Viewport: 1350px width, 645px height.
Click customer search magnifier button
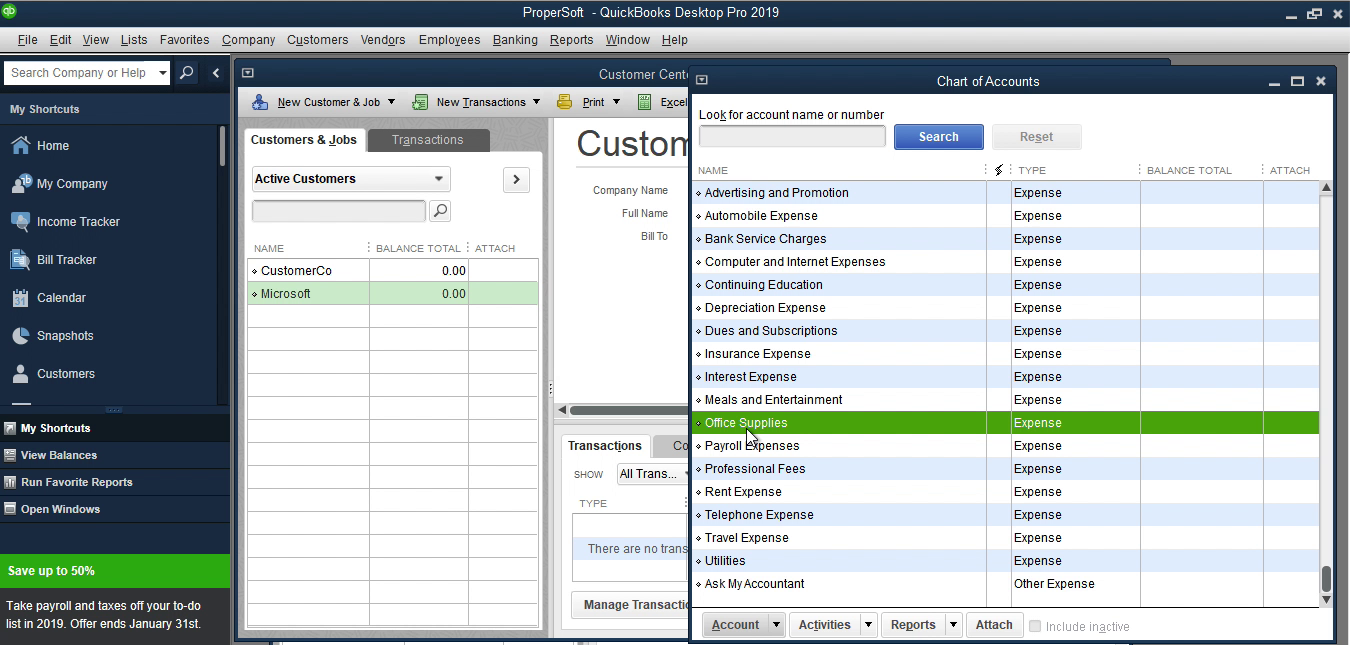click(440, 211)
